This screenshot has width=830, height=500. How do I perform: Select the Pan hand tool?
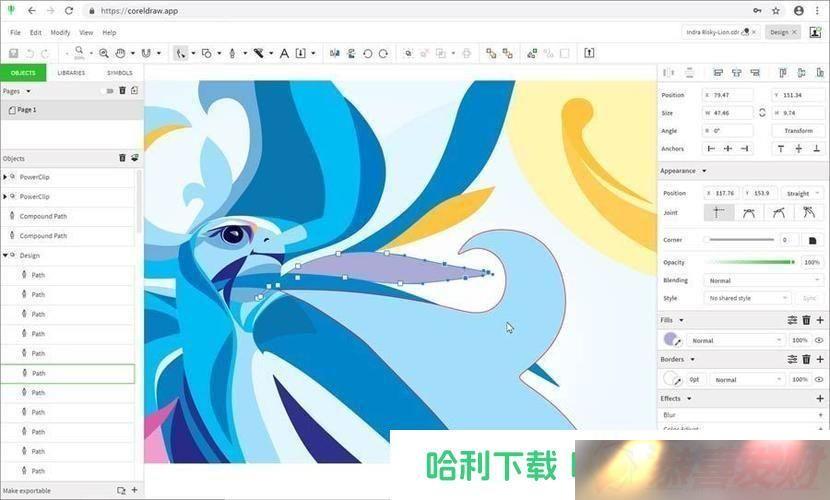[121, 53]
